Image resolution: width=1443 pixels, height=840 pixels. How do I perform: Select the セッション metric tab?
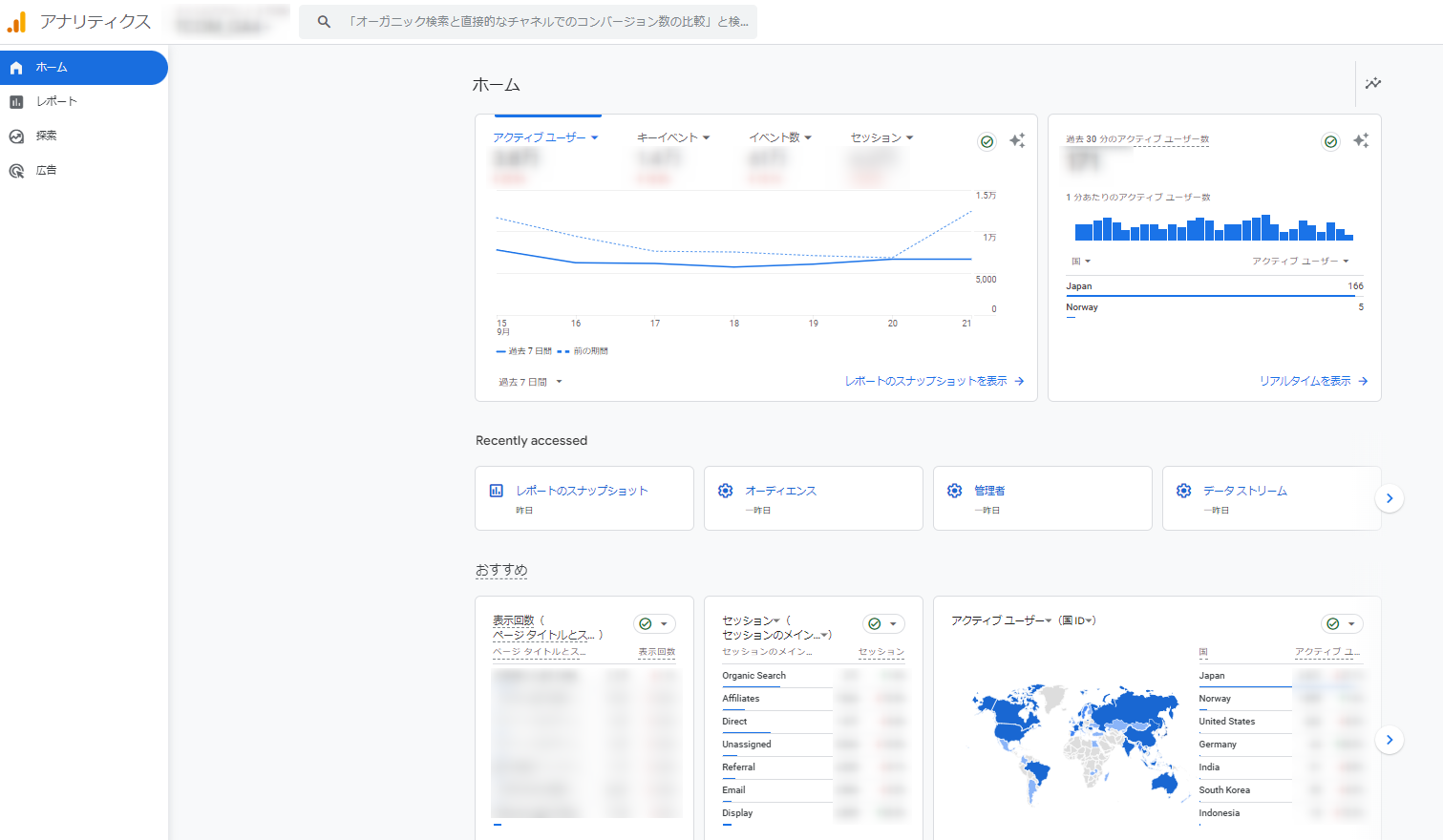(876, 137)
